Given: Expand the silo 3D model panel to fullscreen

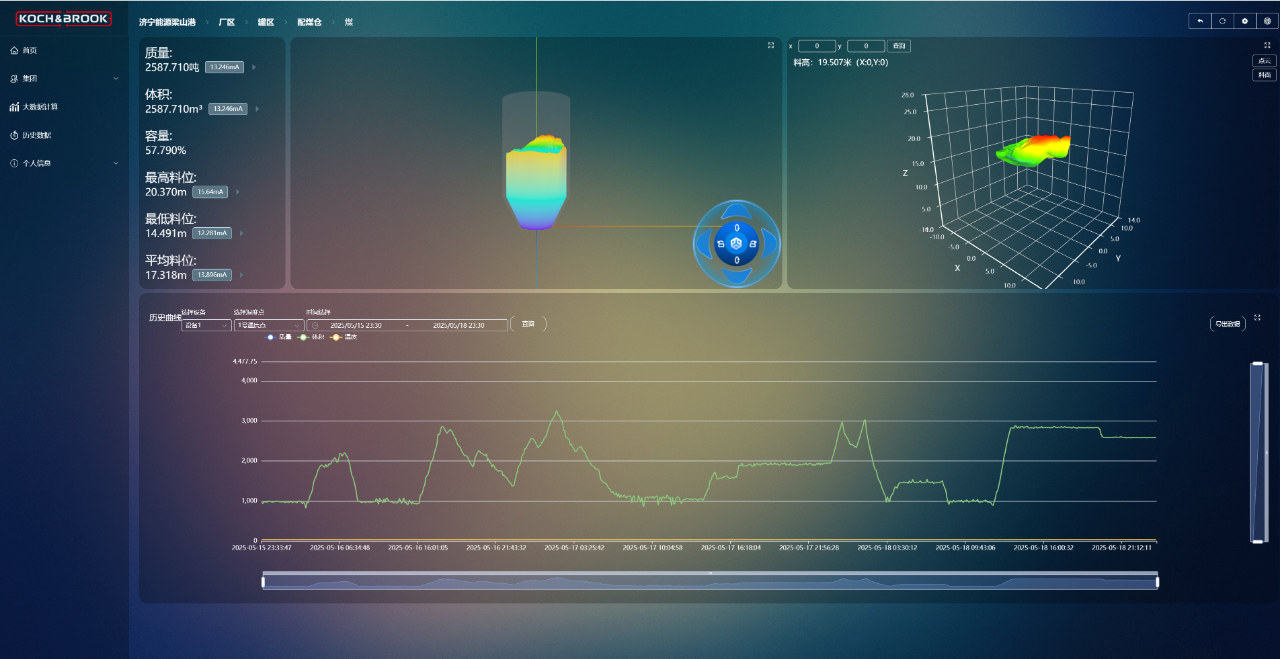Looking at the screenshot, I should coord(770,45).
